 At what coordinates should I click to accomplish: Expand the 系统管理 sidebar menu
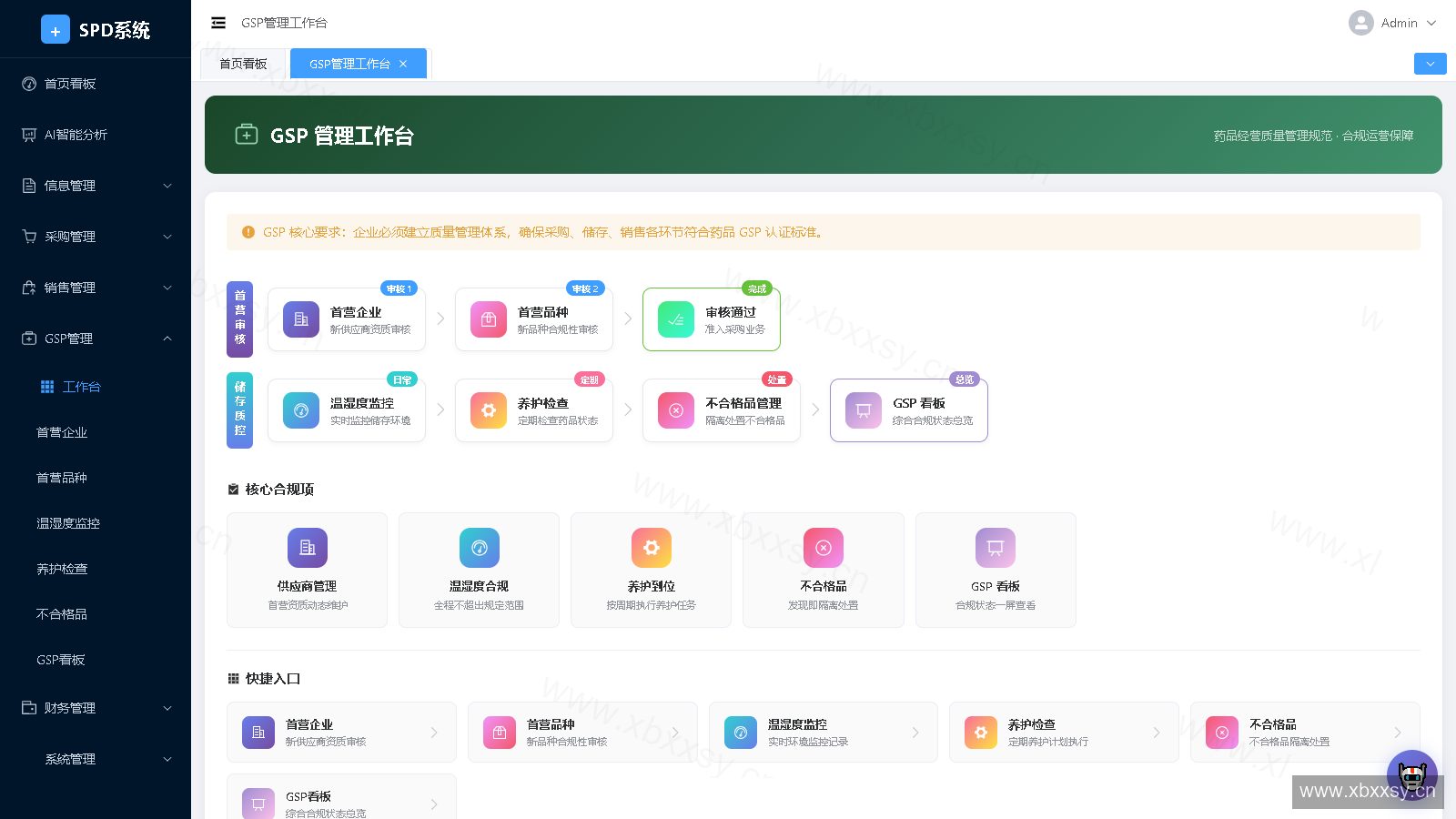coord(96,759)
